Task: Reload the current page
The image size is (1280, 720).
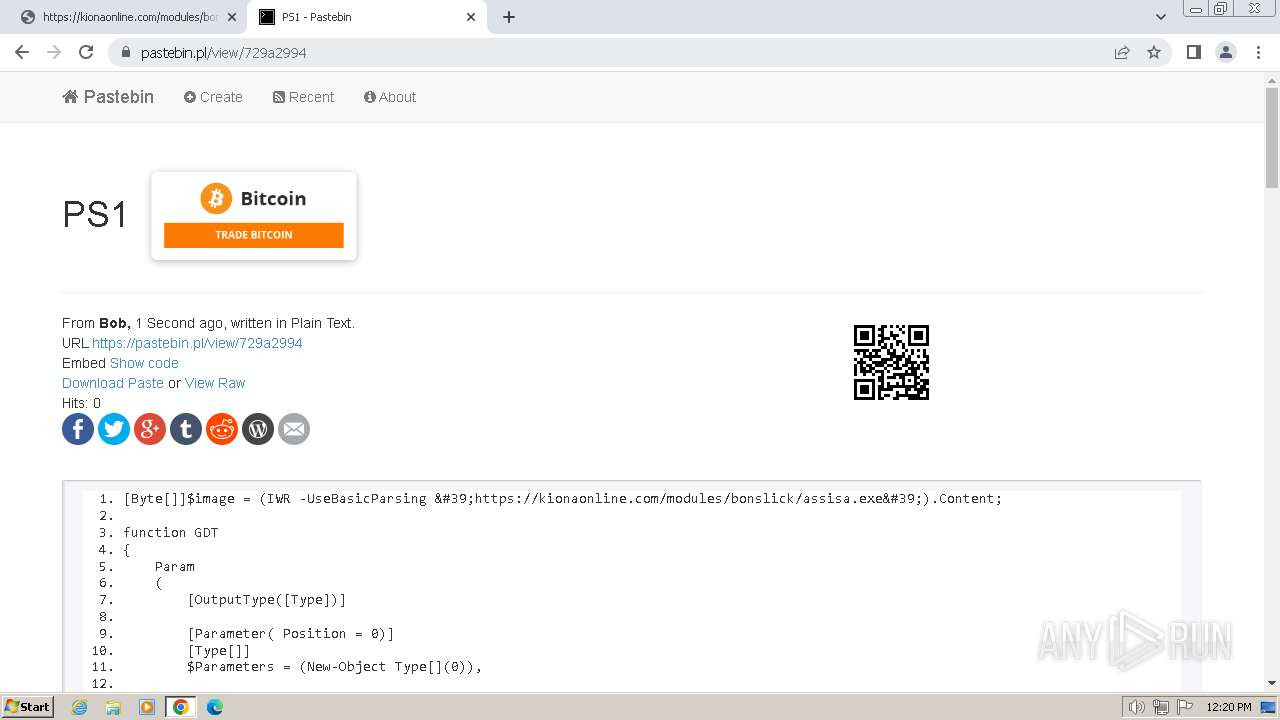Action: 86,52
